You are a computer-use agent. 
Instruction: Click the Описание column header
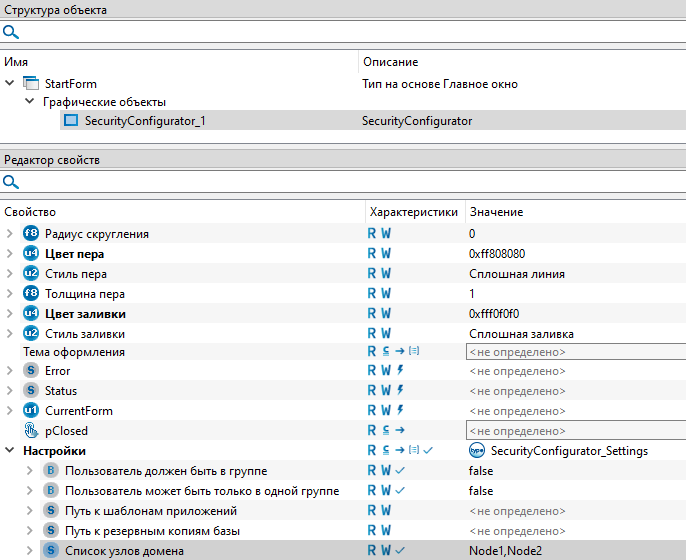click(390, 62)
